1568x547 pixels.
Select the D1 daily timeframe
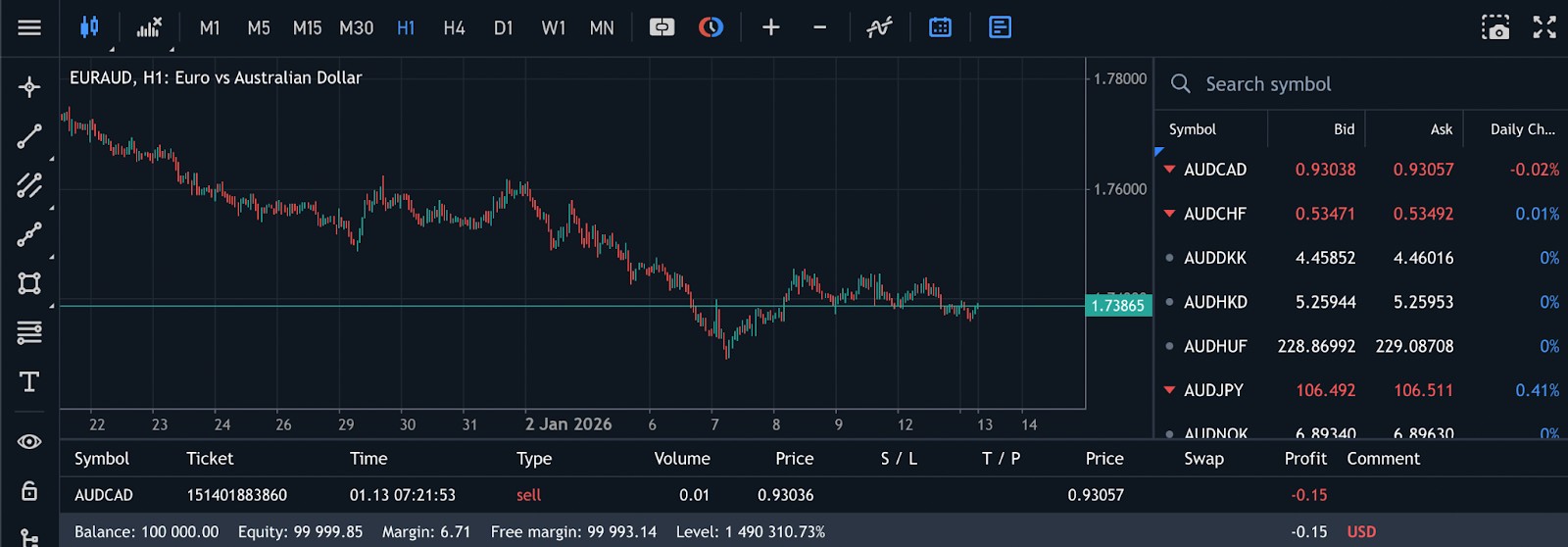click(x=504, y=28)
